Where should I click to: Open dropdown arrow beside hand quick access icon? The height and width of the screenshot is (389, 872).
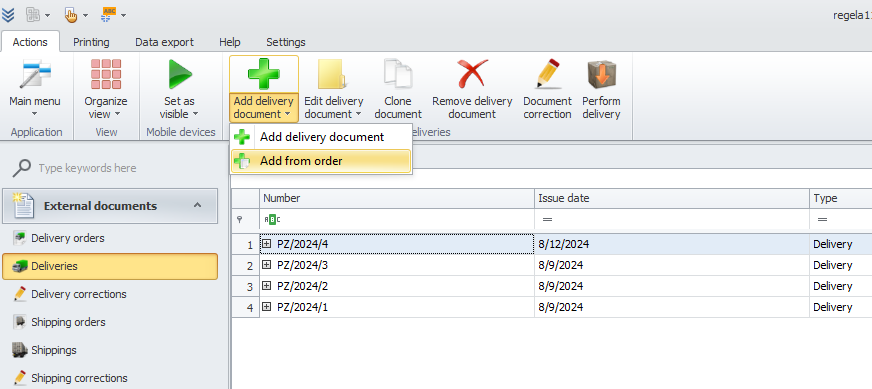(x=85, y=15)
